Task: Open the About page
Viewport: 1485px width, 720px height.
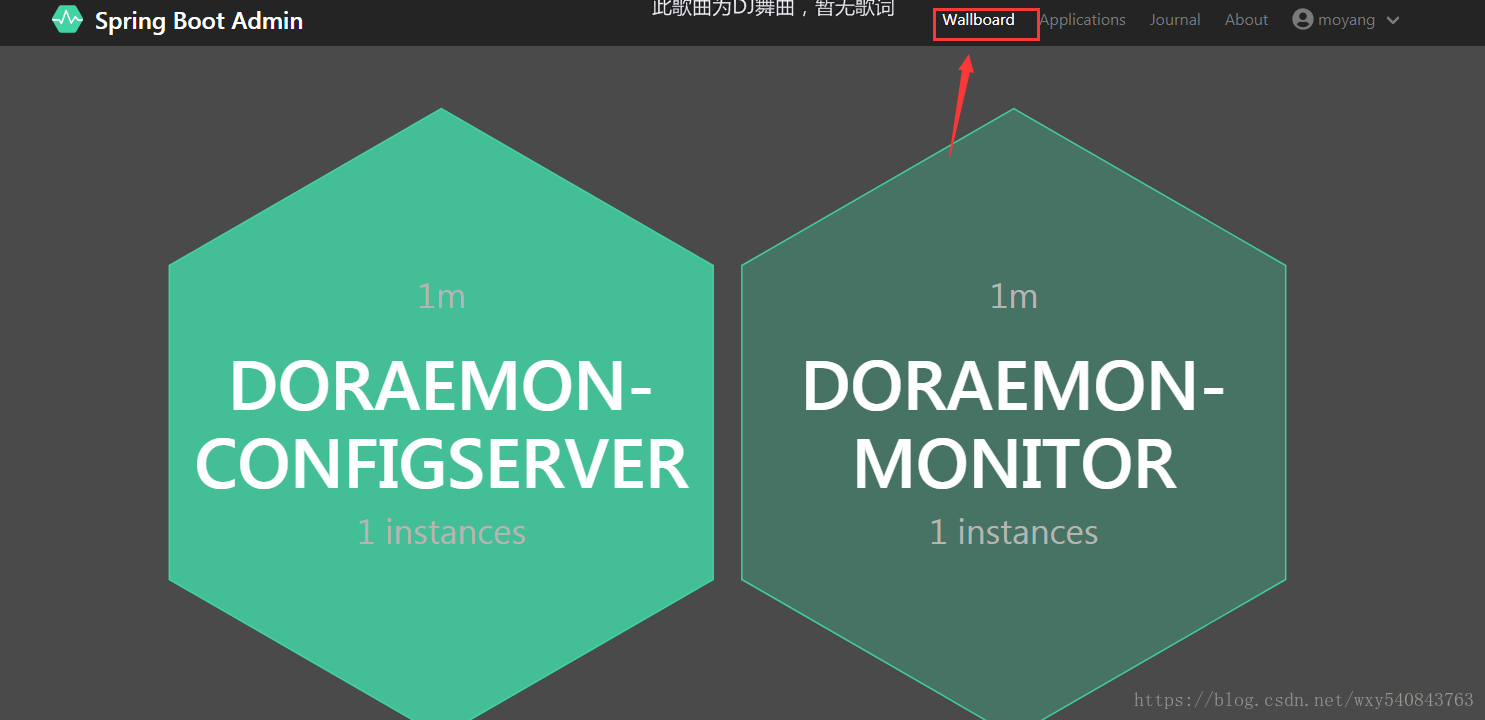Action: [x=1246, y=19]
